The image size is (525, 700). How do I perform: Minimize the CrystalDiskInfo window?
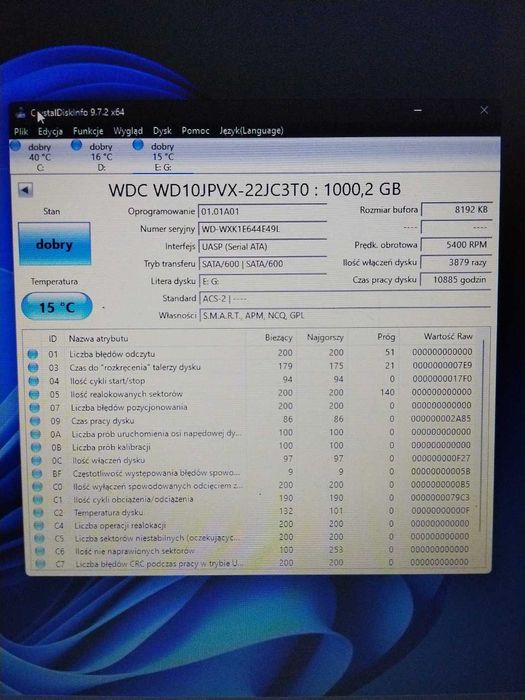(x=418, y=110)
